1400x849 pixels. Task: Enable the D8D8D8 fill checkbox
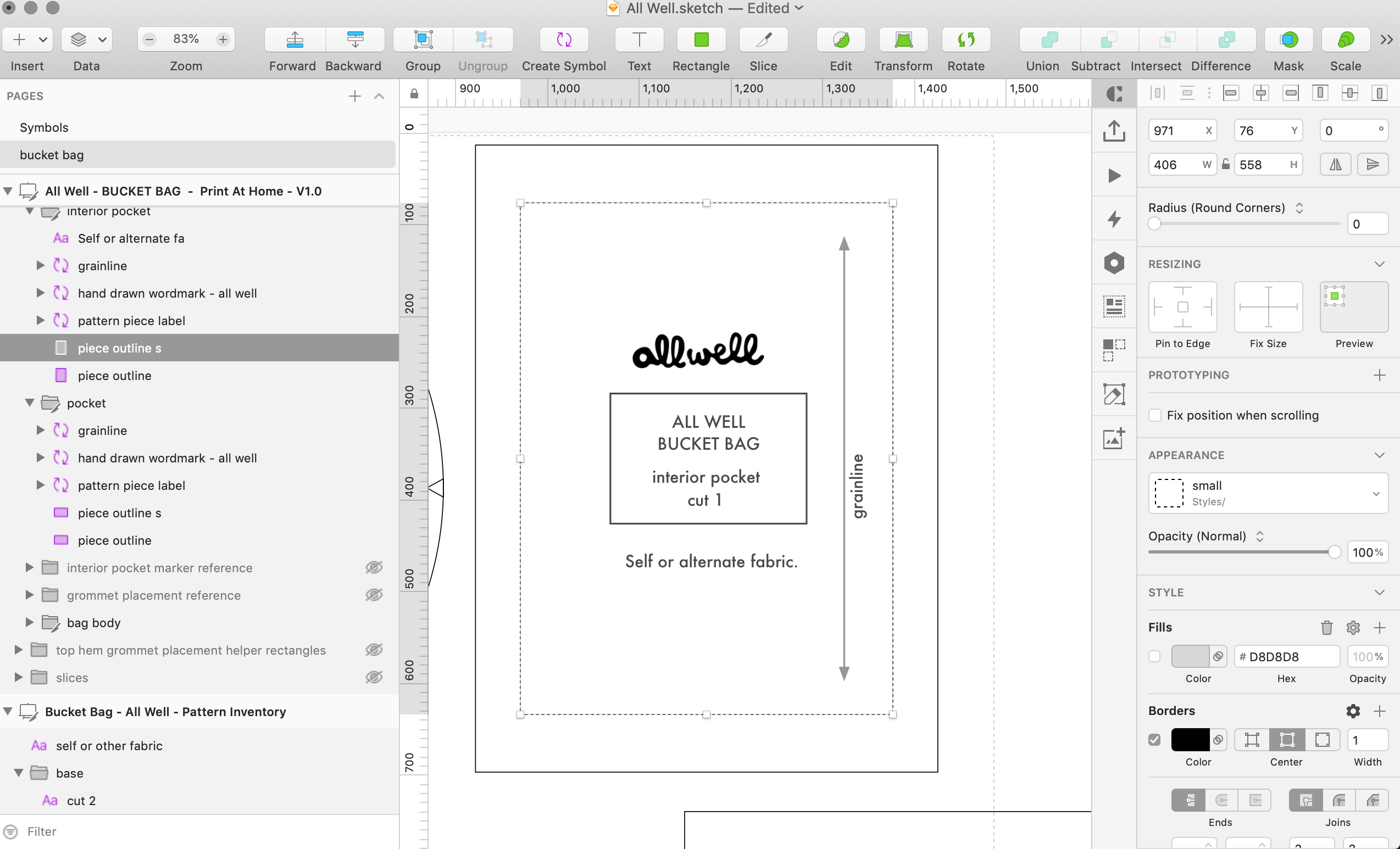tap(1154, 656)
